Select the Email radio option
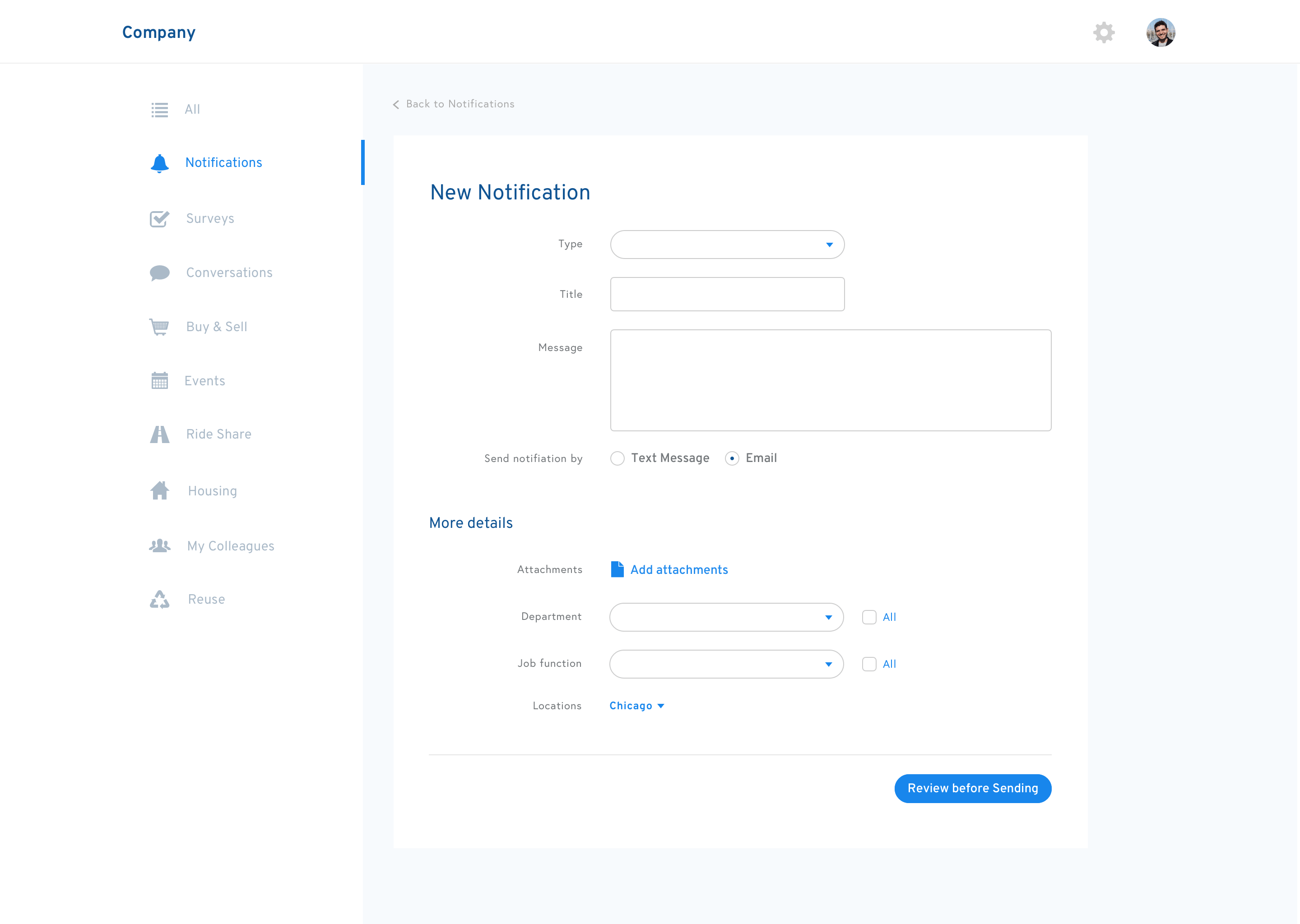 [x=732, y=458]
